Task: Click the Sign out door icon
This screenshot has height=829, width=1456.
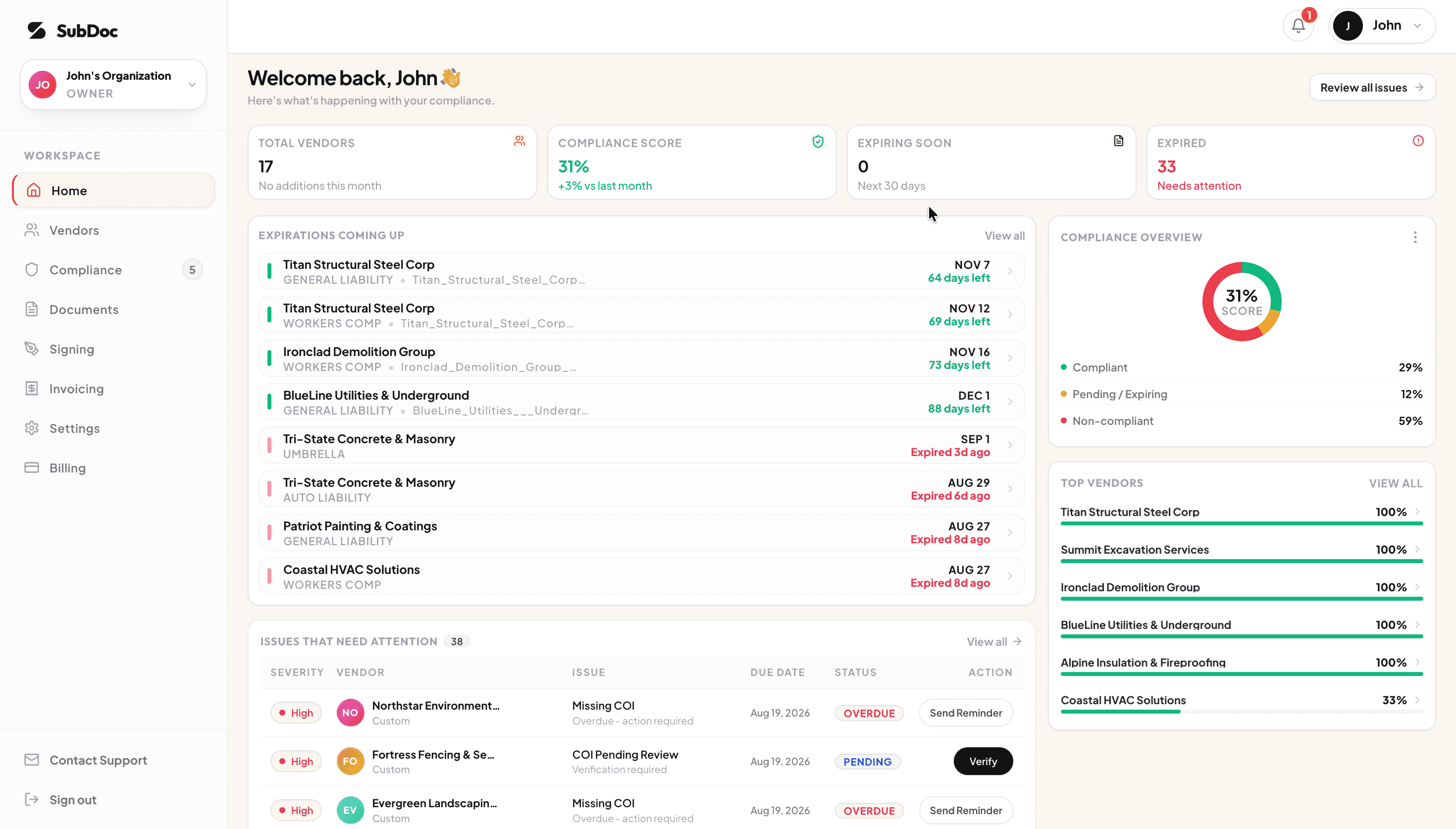Action: pos(32,799)
